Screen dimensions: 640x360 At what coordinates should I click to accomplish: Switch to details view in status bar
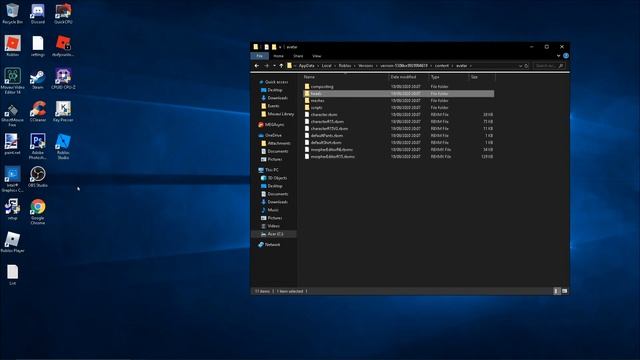pos(556,291)
